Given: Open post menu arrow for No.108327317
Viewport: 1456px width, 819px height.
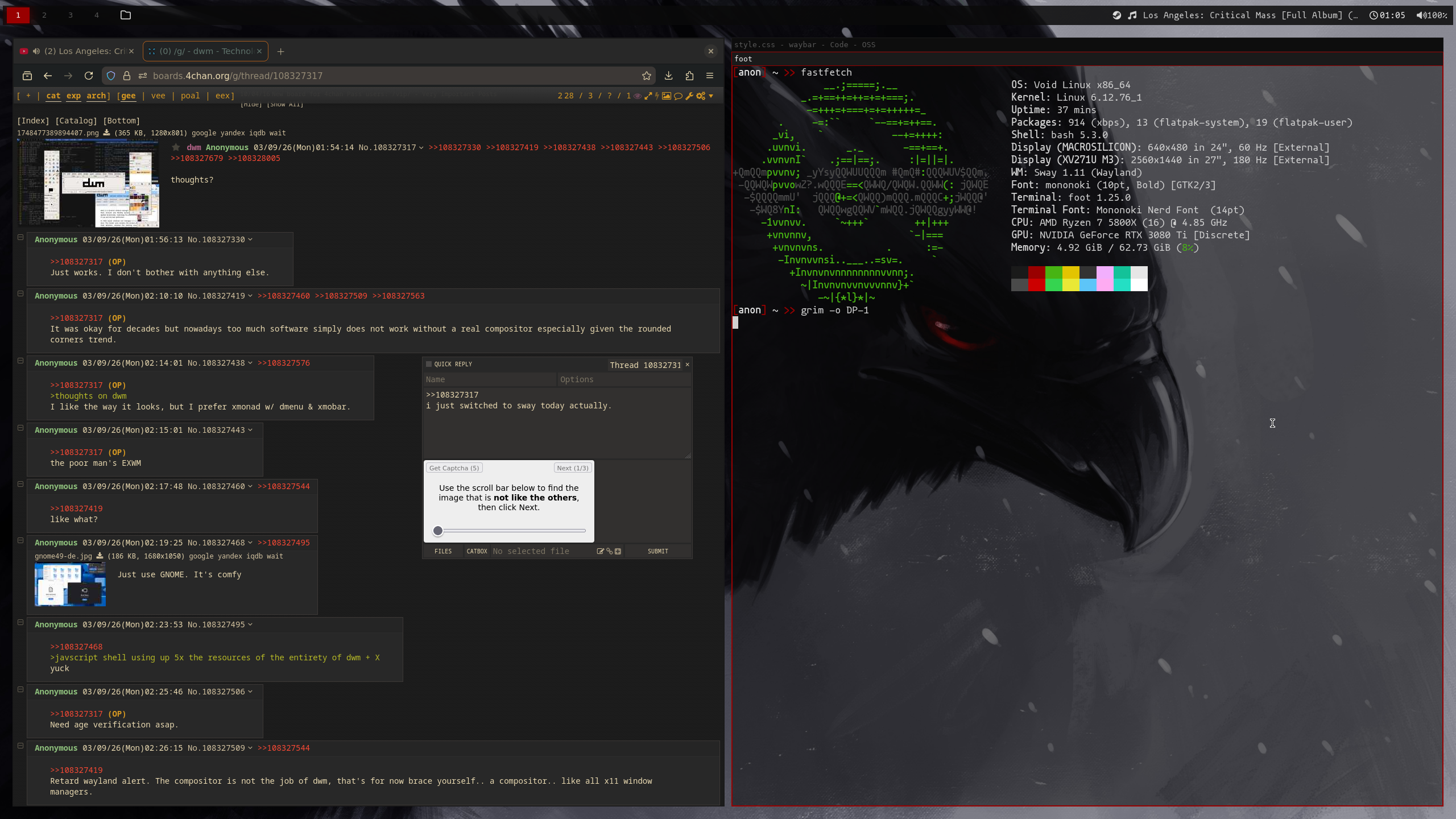Looking at the screenshot, I should click(x=421, y=148).
